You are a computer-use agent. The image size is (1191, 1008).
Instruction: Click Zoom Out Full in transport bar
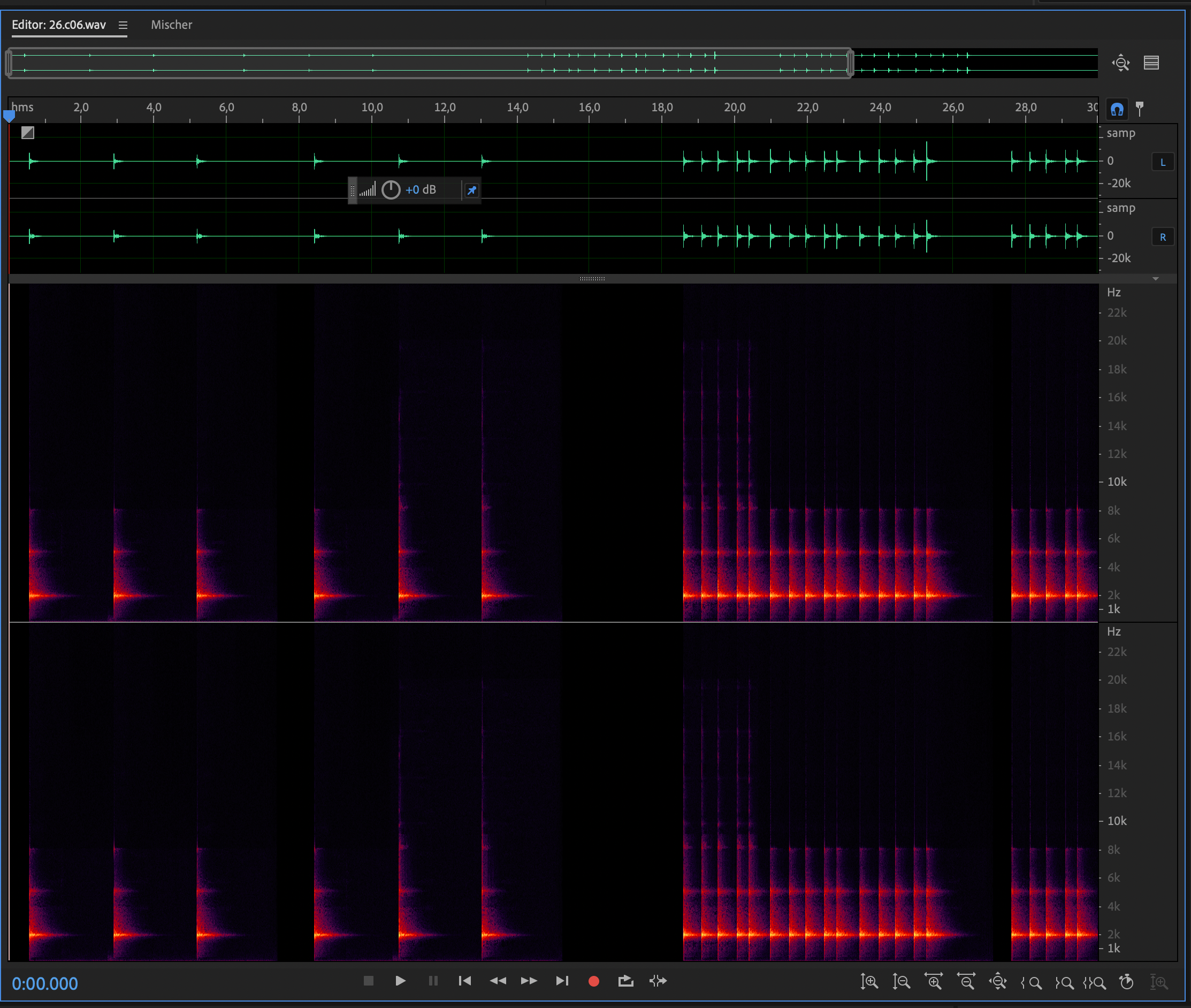coord(998,981)
